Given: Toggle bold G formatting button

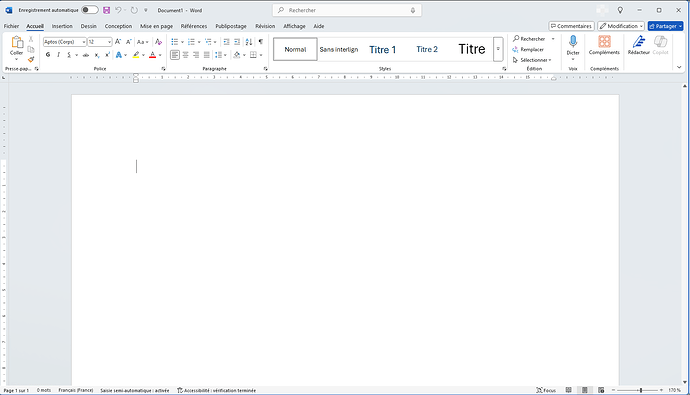Looking at the screenshot, I should point(48,55).
